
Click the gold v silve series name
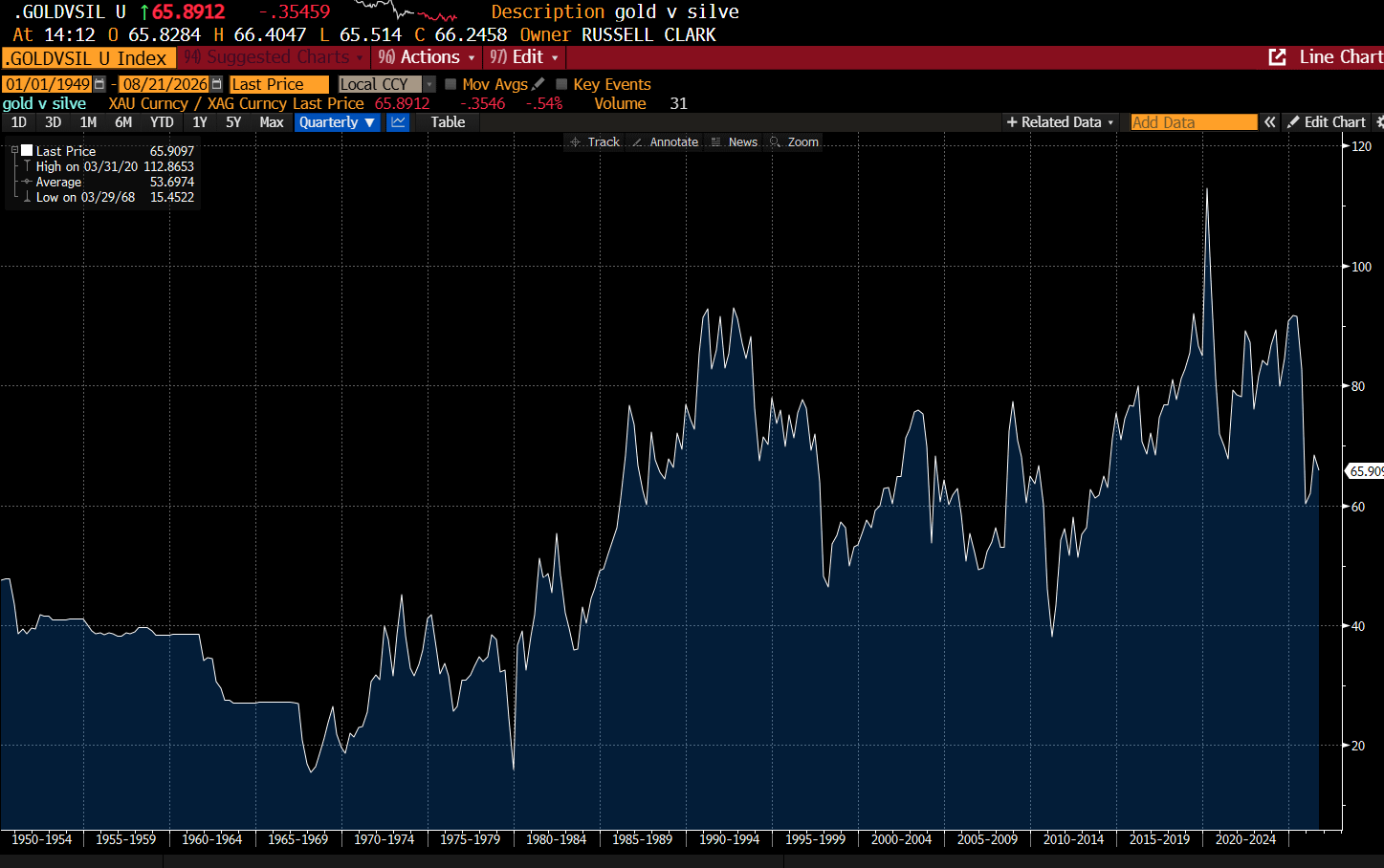(x=44, y=103)
